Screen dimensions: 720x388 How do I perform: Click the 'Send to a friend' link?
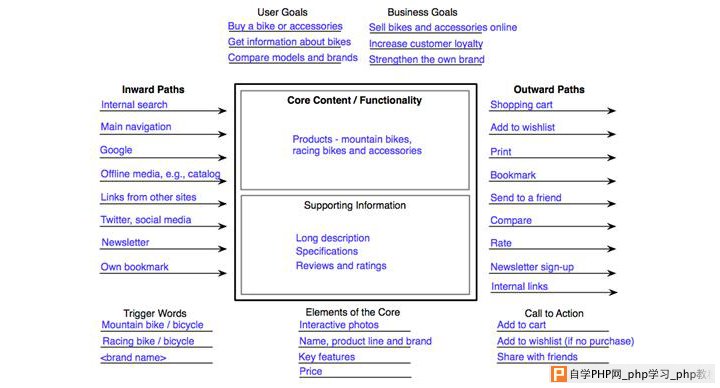526,198
